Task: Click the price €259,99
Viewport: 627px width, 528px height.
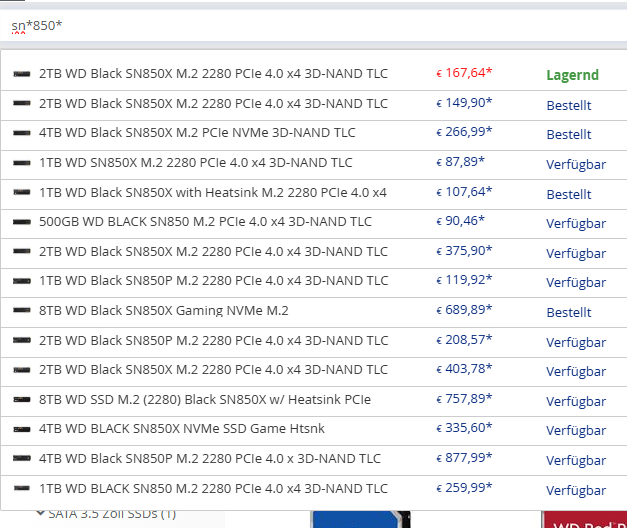Action: [464, 488]
